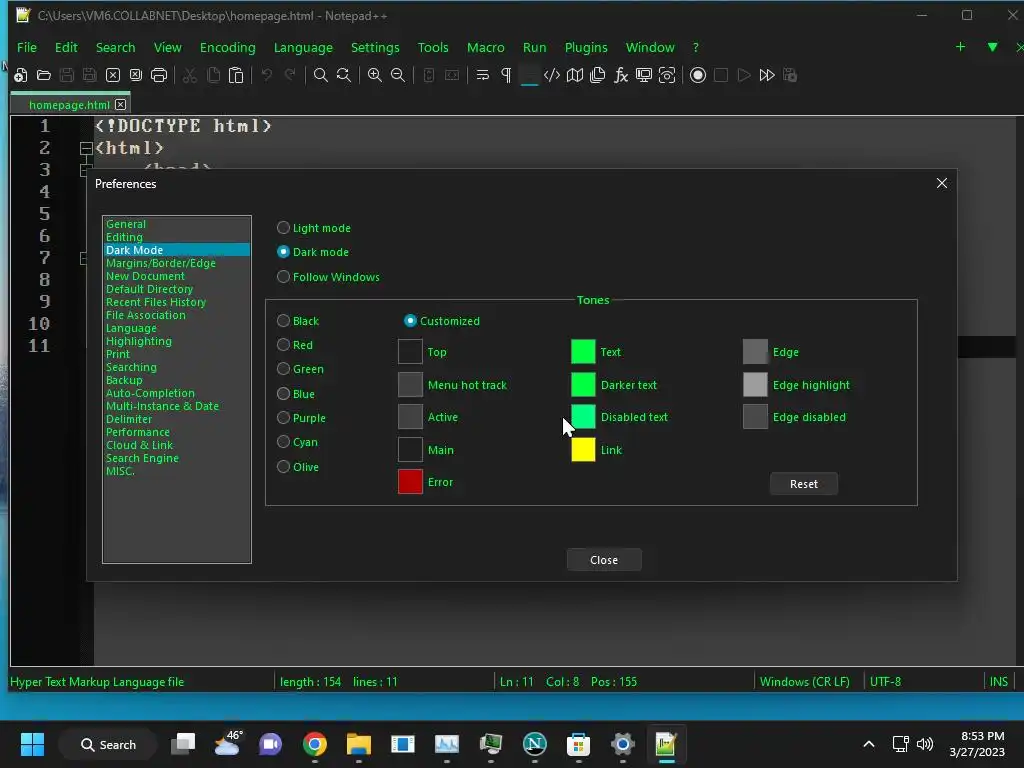Click the Playback macro icon

click(744, 75)
